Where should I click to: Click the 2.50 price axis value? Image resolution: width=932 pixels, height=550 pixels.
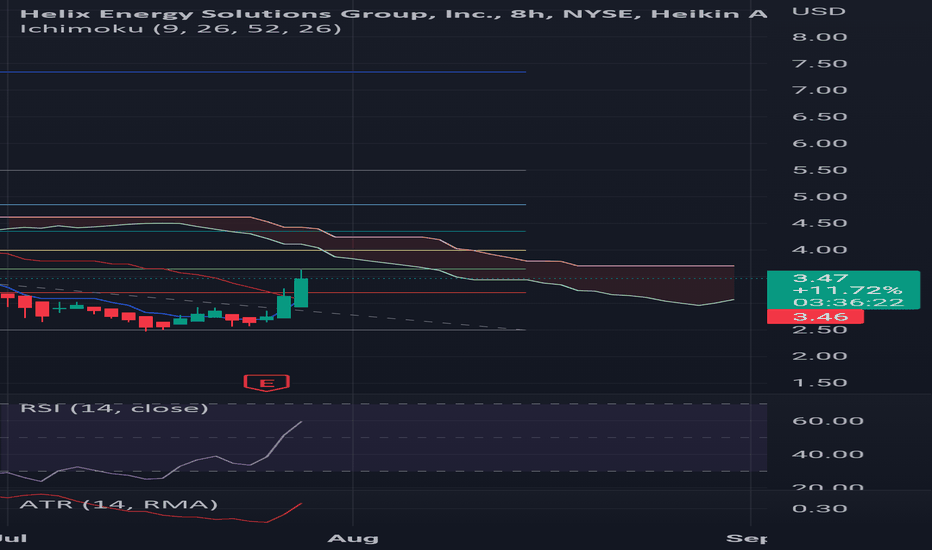tap(820, 329)
